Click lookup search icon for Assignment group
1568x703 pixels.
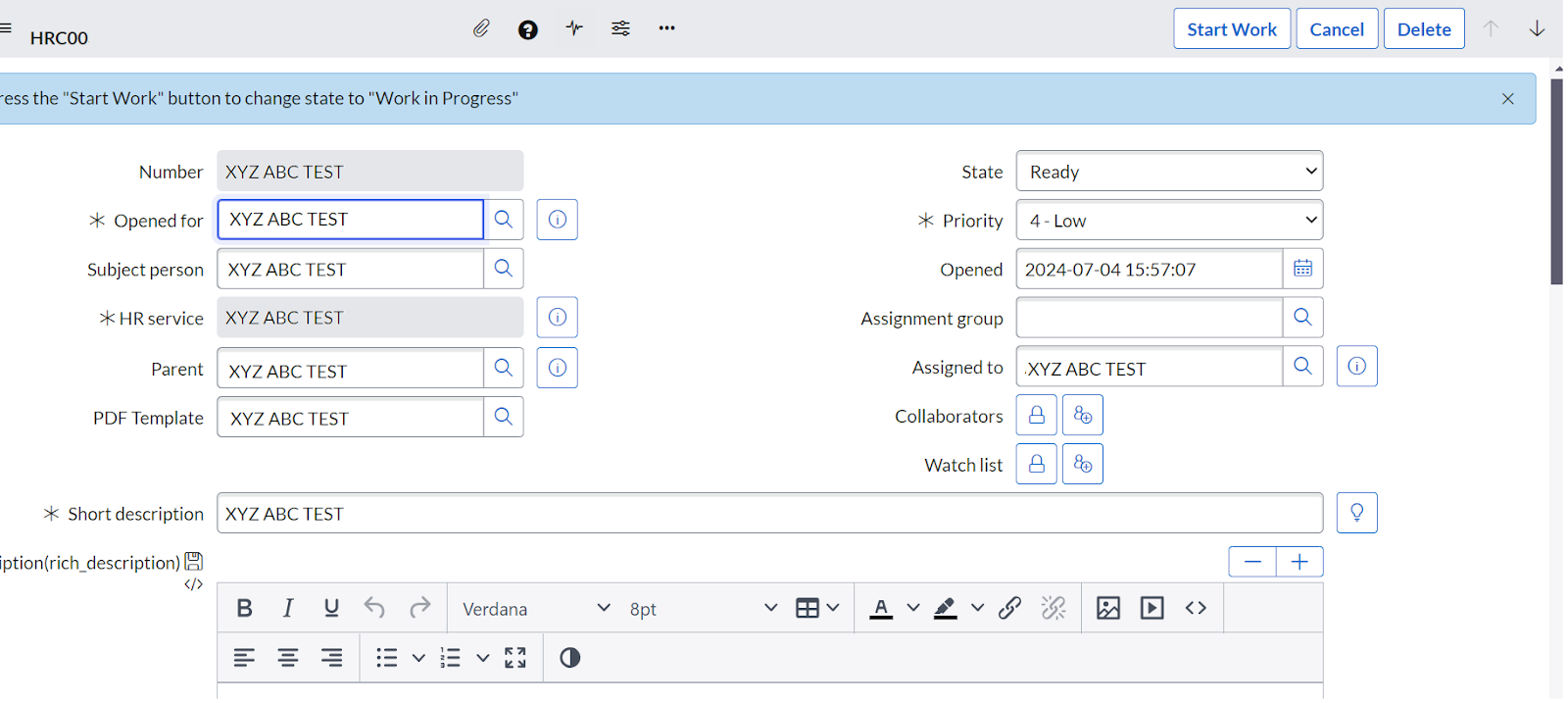point(1302,317)
